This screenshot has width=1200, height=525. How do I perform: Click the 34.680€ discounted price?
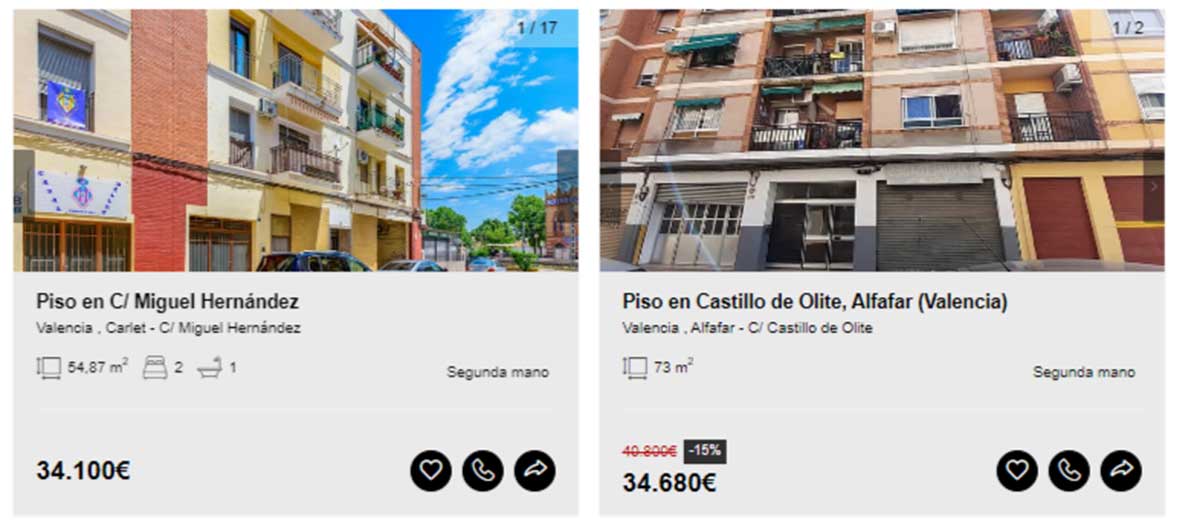(x=669, y=483)
